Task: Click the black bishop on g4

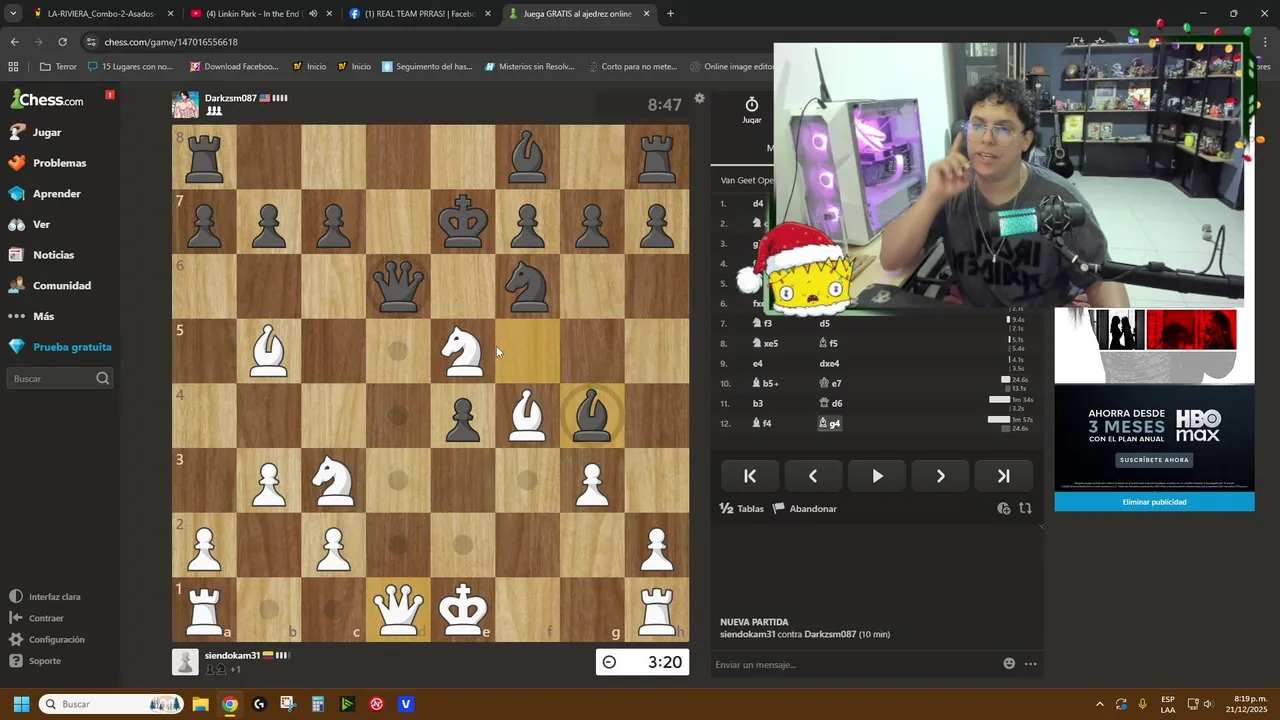Action: click(x=592, y=415)
